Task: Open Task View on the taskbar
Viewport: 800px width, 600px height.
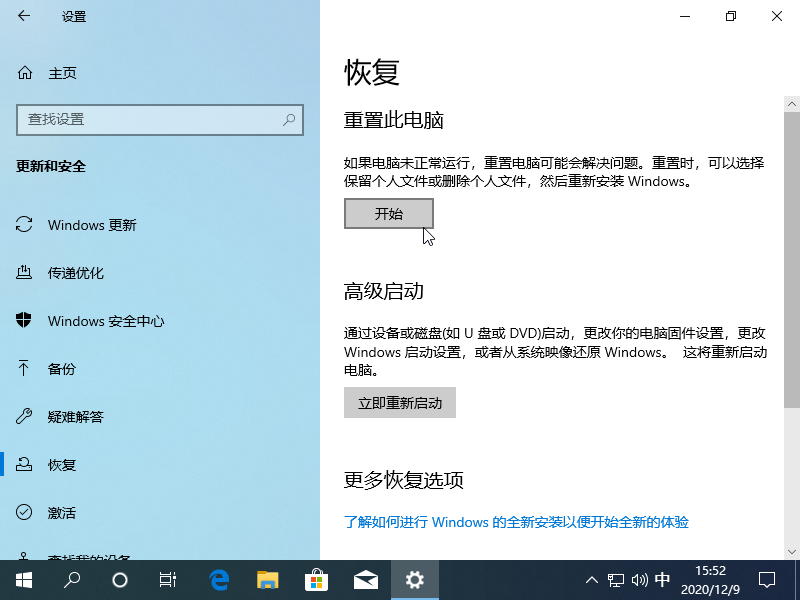Action: point(168,580)
